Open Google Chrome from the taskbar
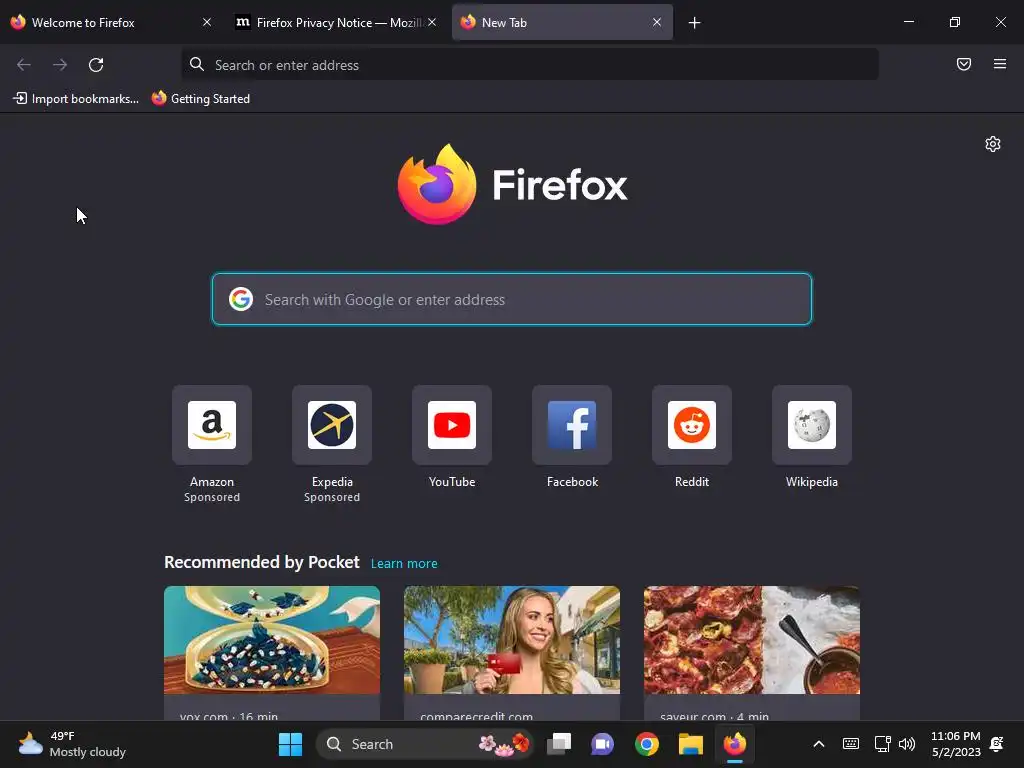 coord(647,744)
